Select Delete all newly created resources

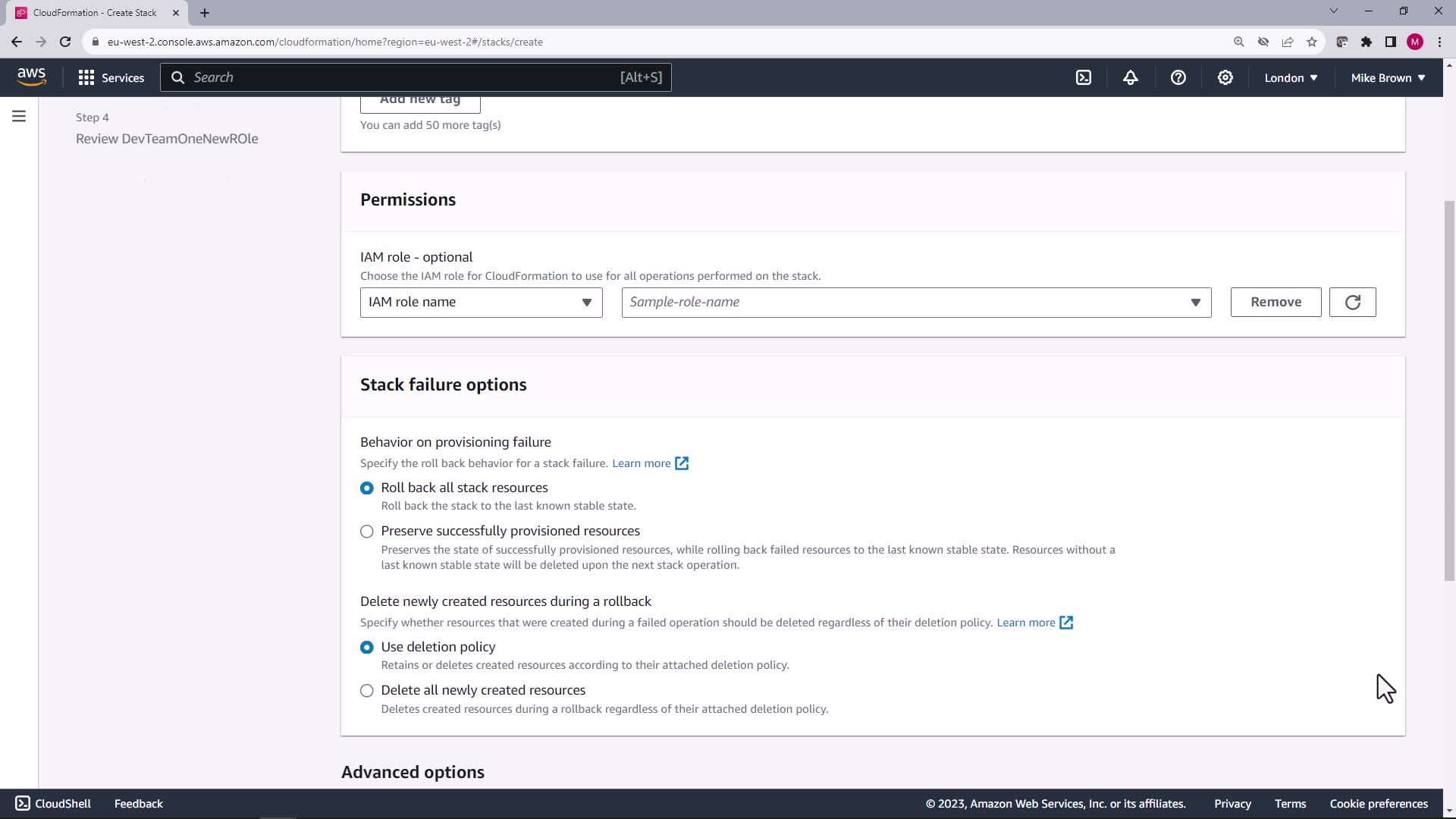click(367, 690)
